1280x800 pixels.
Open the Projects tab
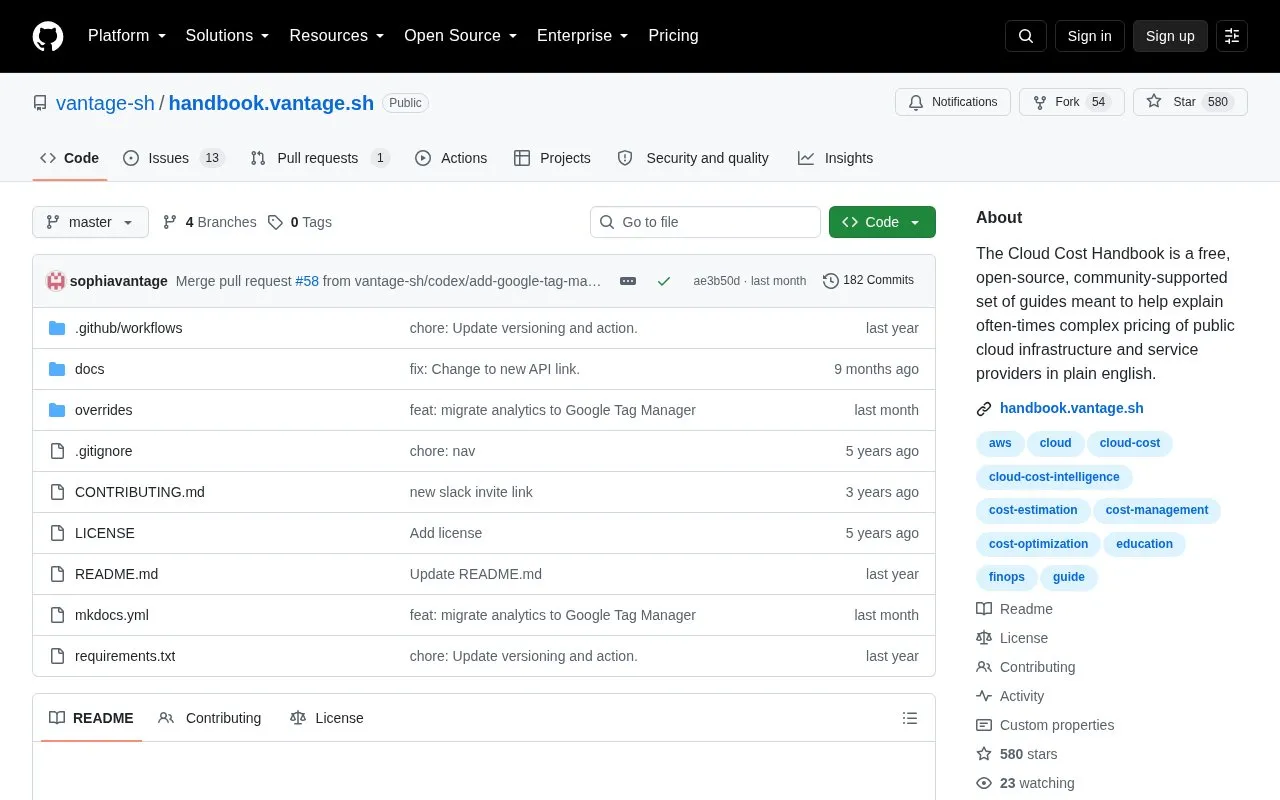click(x=552, y=158)
